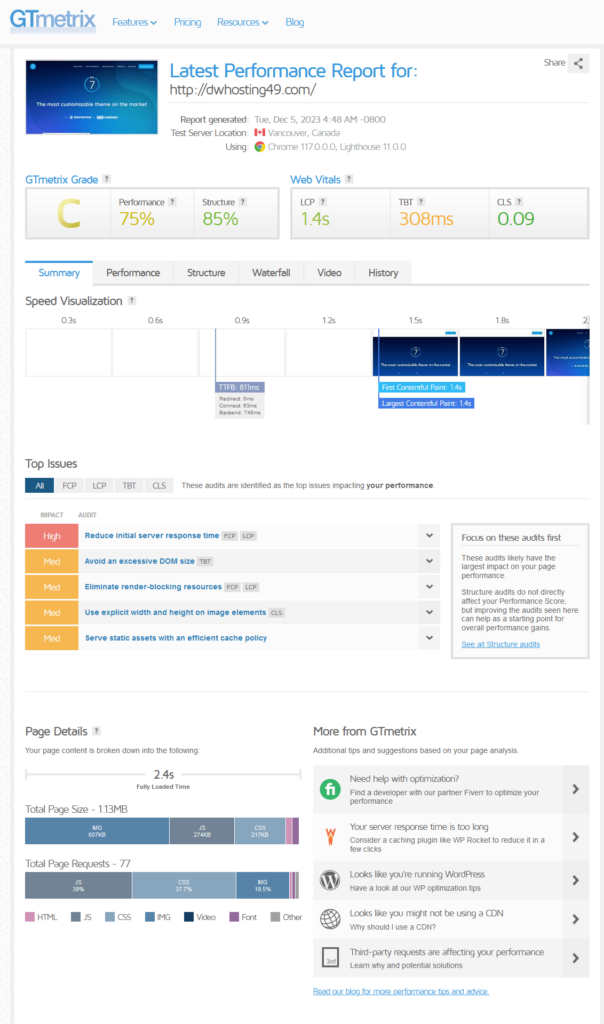The height and width of the screenshot is (1024, 604).
Task: Go to the Pricing page
Action: [x=187, y=22]
